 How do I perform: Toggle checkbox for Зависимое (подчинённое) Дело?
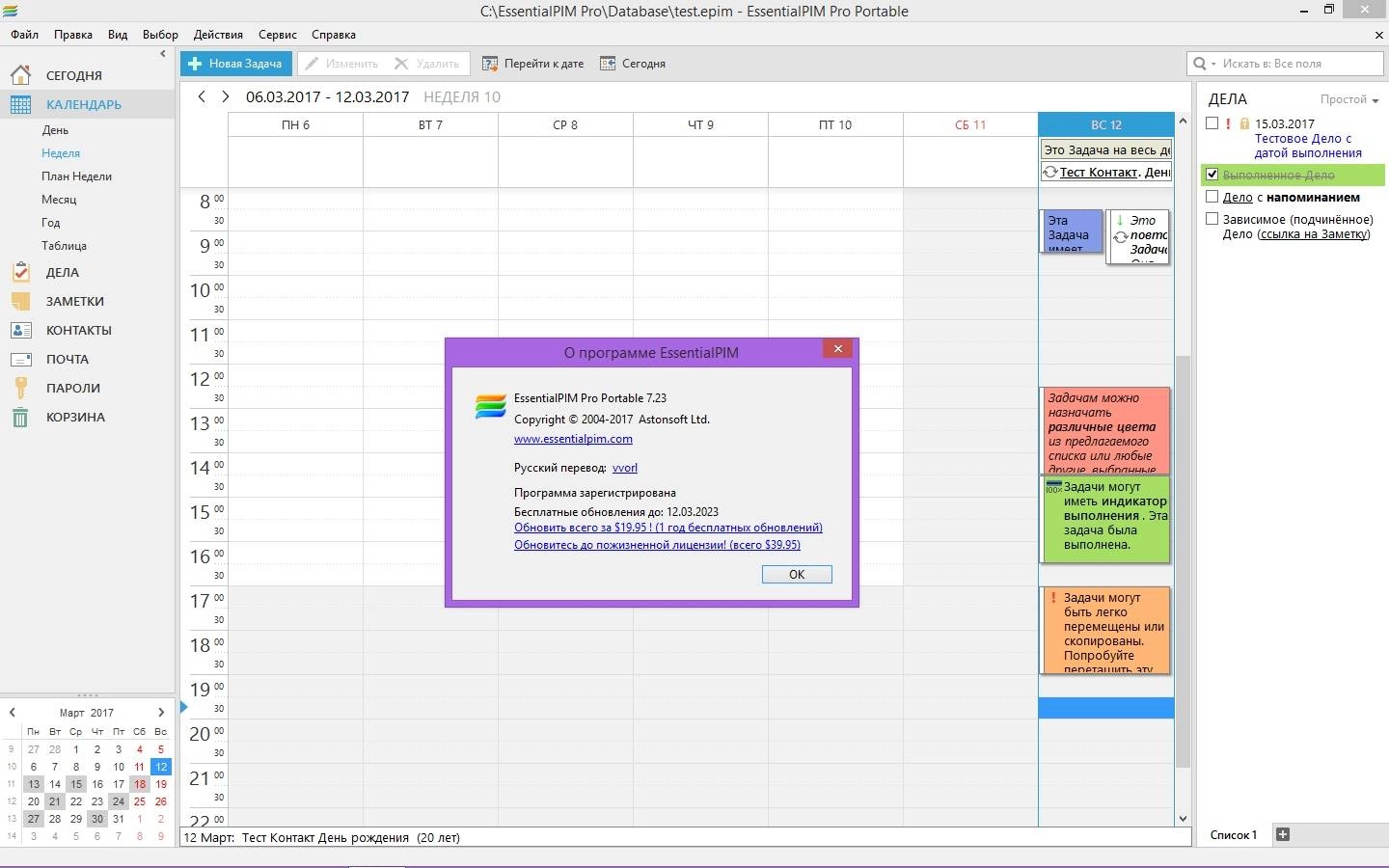[1212, 219]
